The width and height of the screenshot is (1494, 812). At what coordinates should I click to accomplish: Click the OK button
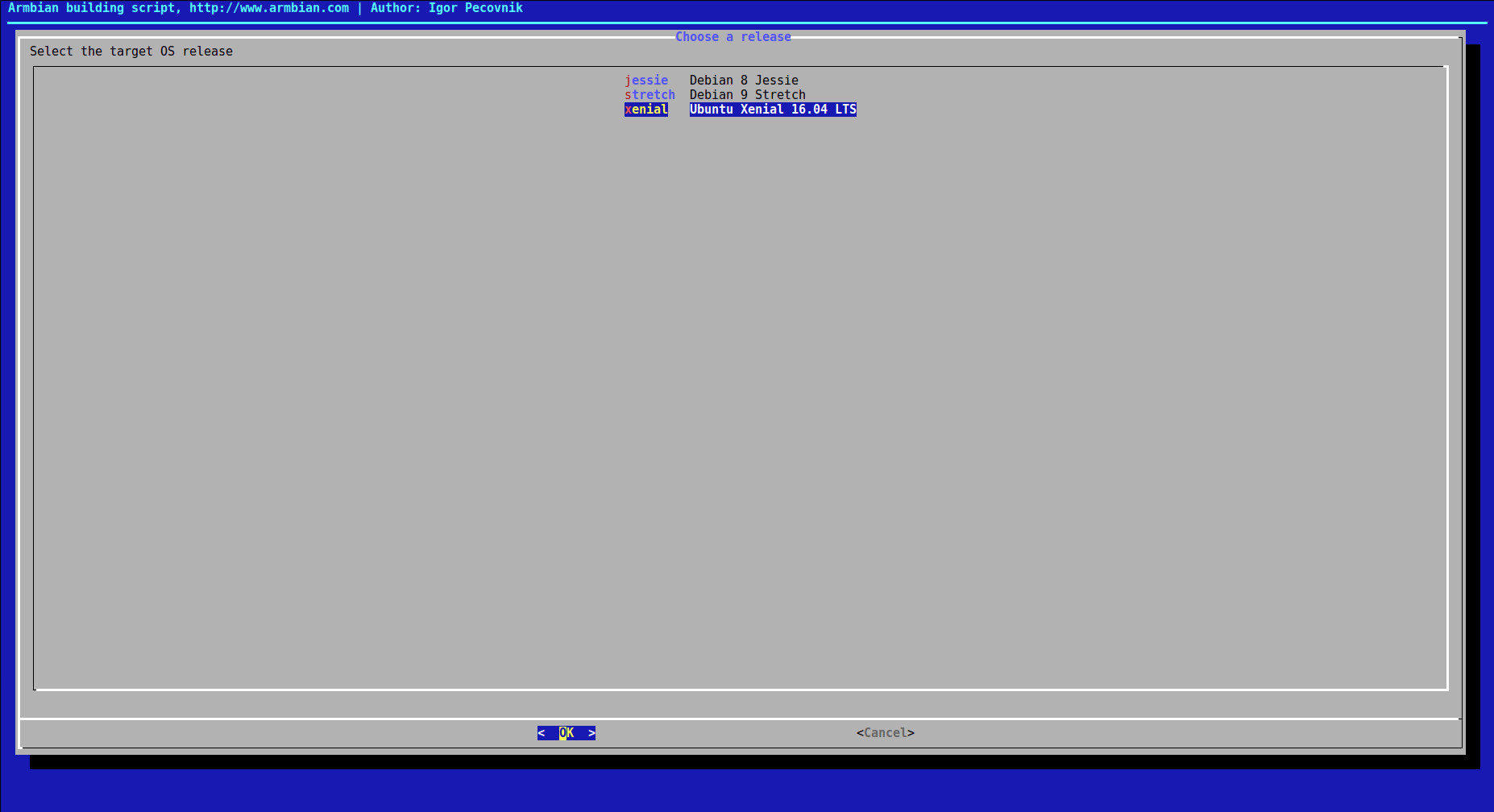pos(566,733)
